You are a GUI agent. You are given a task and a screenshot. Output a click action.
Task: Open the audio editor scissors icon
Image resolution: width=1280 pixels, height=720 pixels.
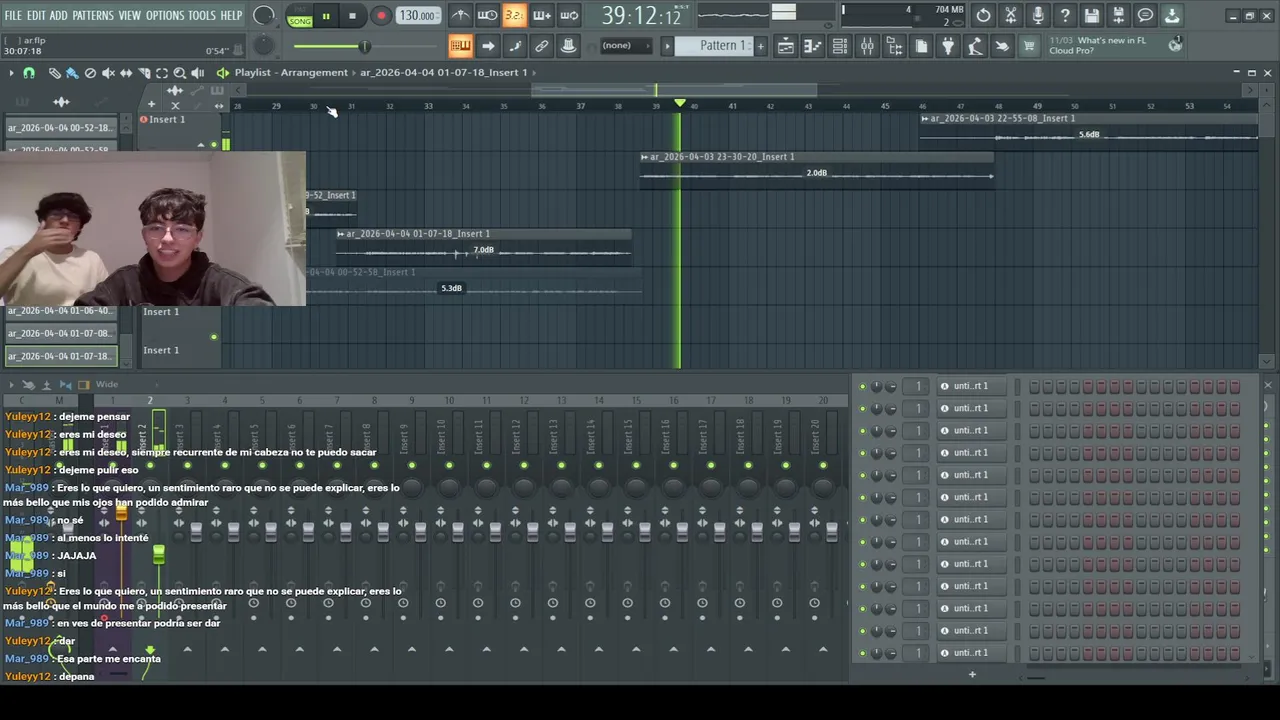click(x=1011, y=16)
